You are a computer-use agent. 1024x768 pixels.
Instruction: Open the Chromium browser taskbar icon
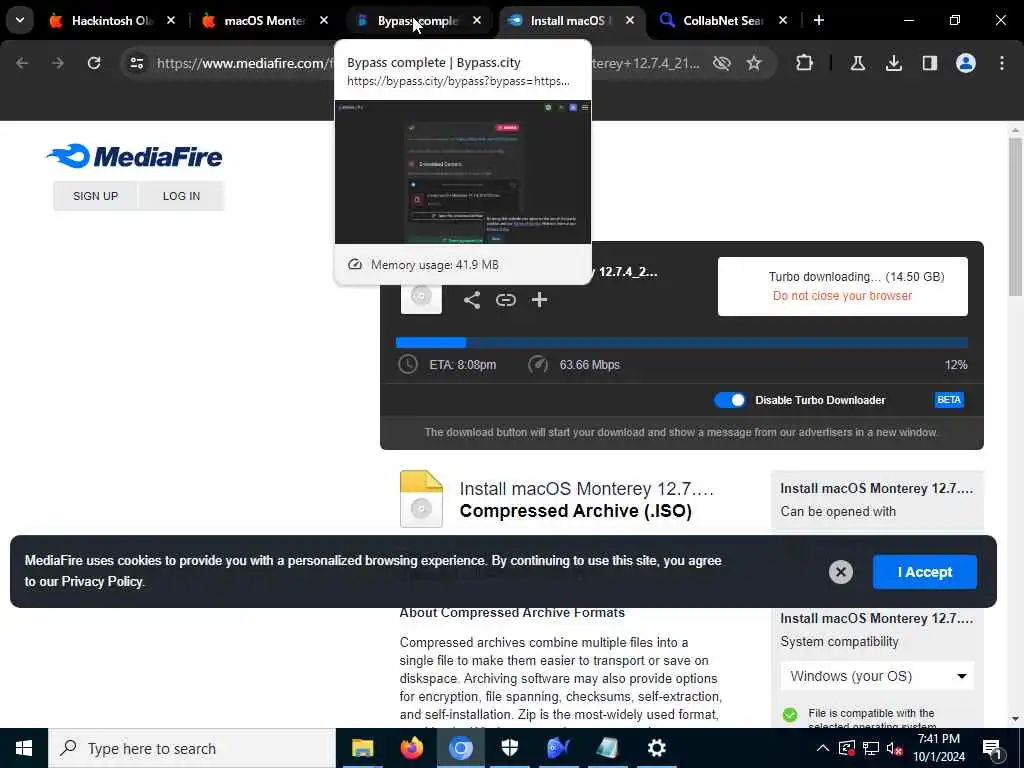coord(460,748)
